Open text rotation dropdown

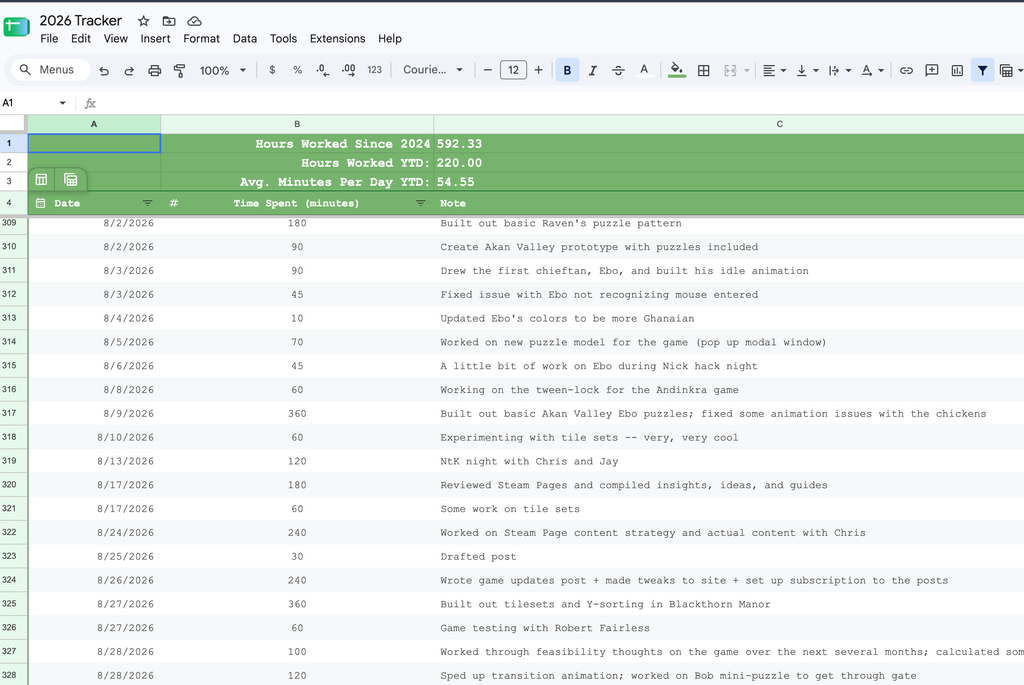872,71
